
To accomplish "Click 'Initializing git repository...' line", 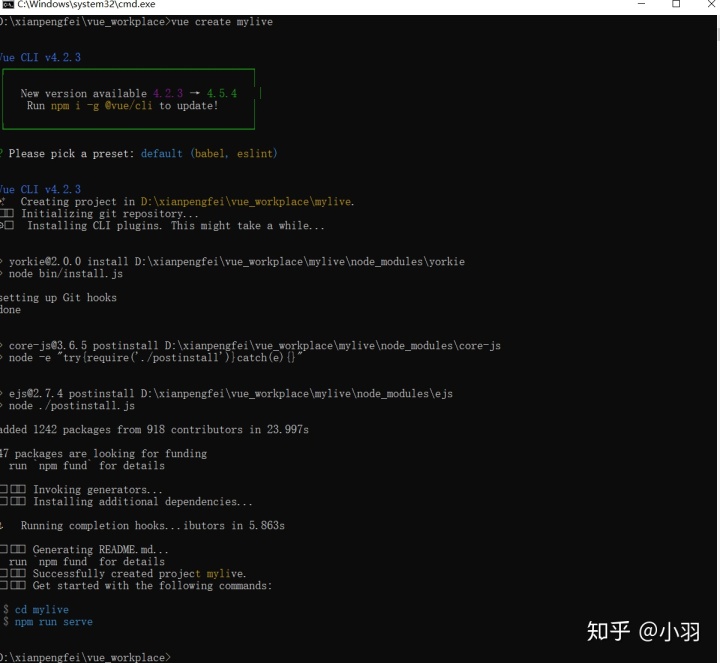I will coord(99,214).
